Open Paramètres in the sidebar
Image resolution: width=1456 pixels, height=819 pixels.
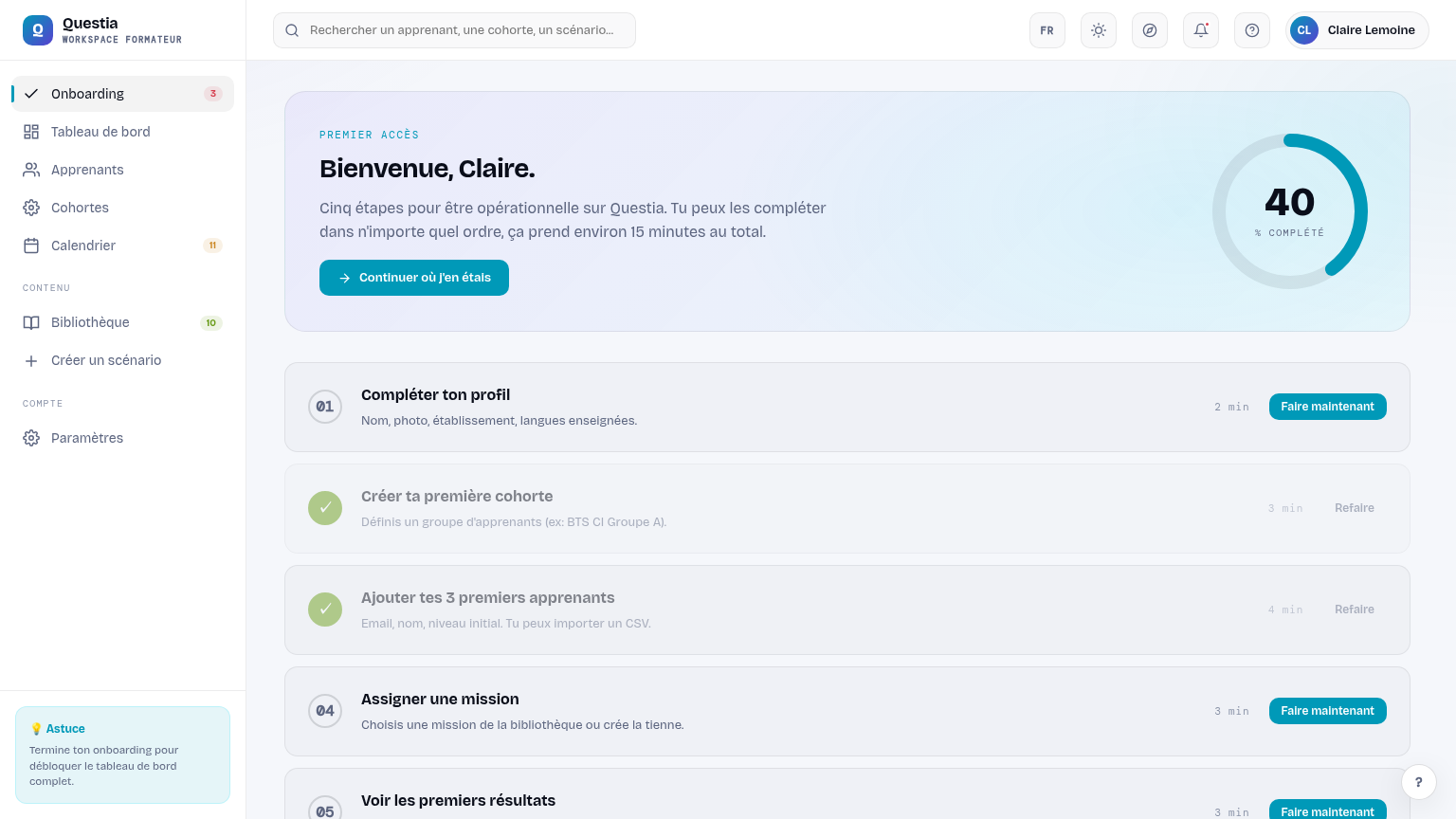click(x=122, y=438)
